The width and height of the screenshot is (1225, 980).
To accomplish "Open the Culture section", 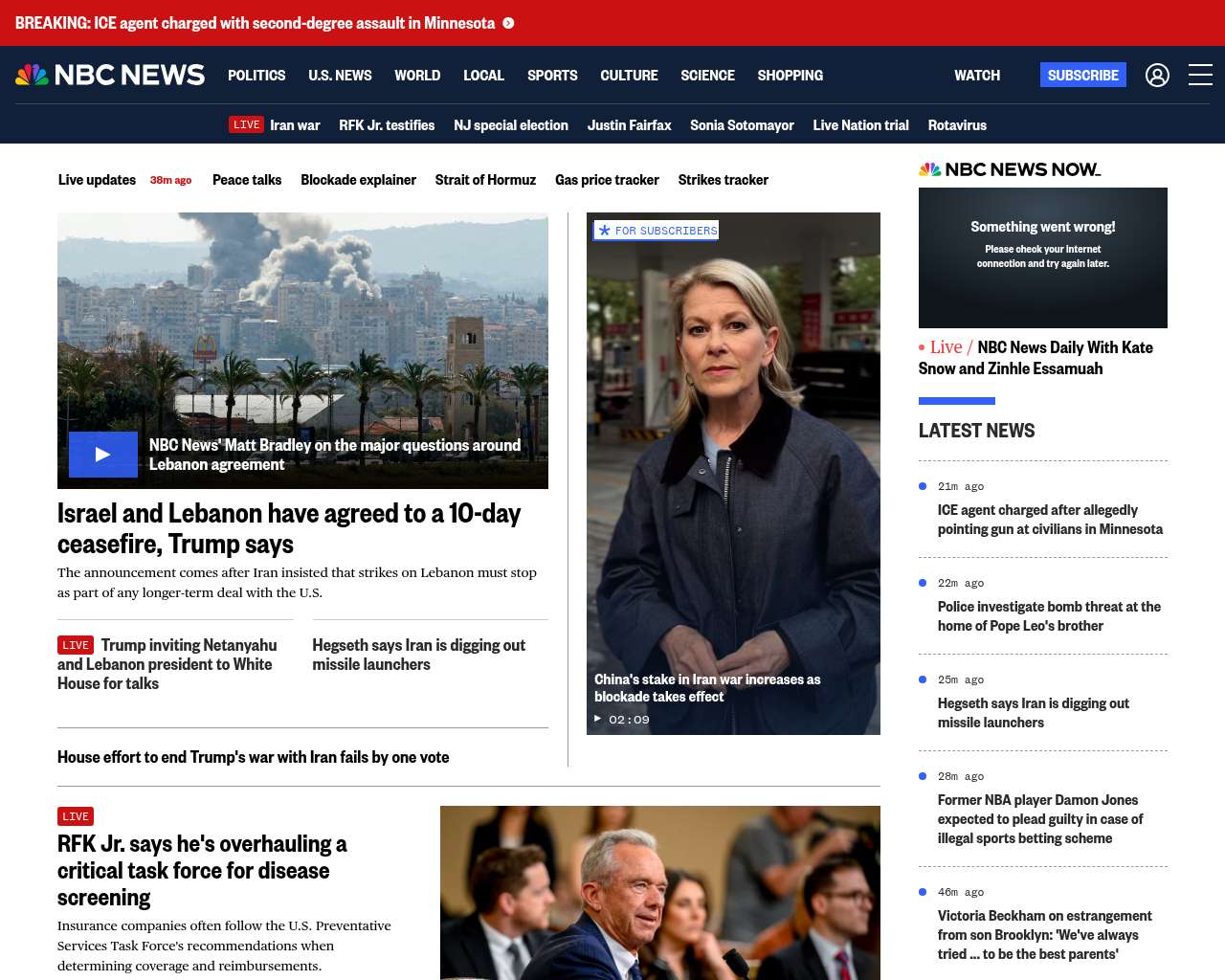I will pos(629,75).
